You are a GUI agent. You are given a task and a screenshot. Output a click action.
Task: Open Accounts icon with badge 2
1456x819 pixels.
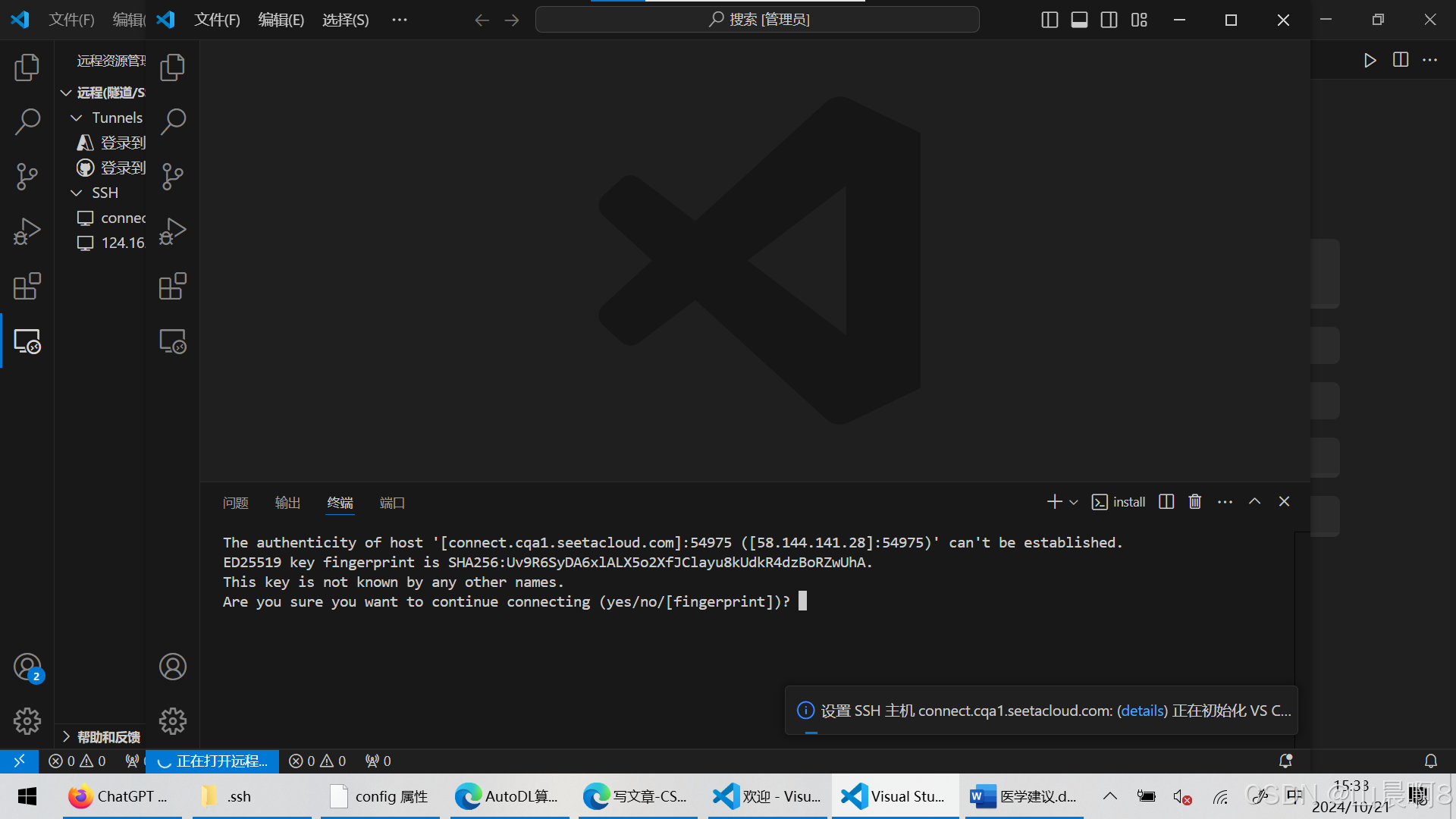(28, 667)
